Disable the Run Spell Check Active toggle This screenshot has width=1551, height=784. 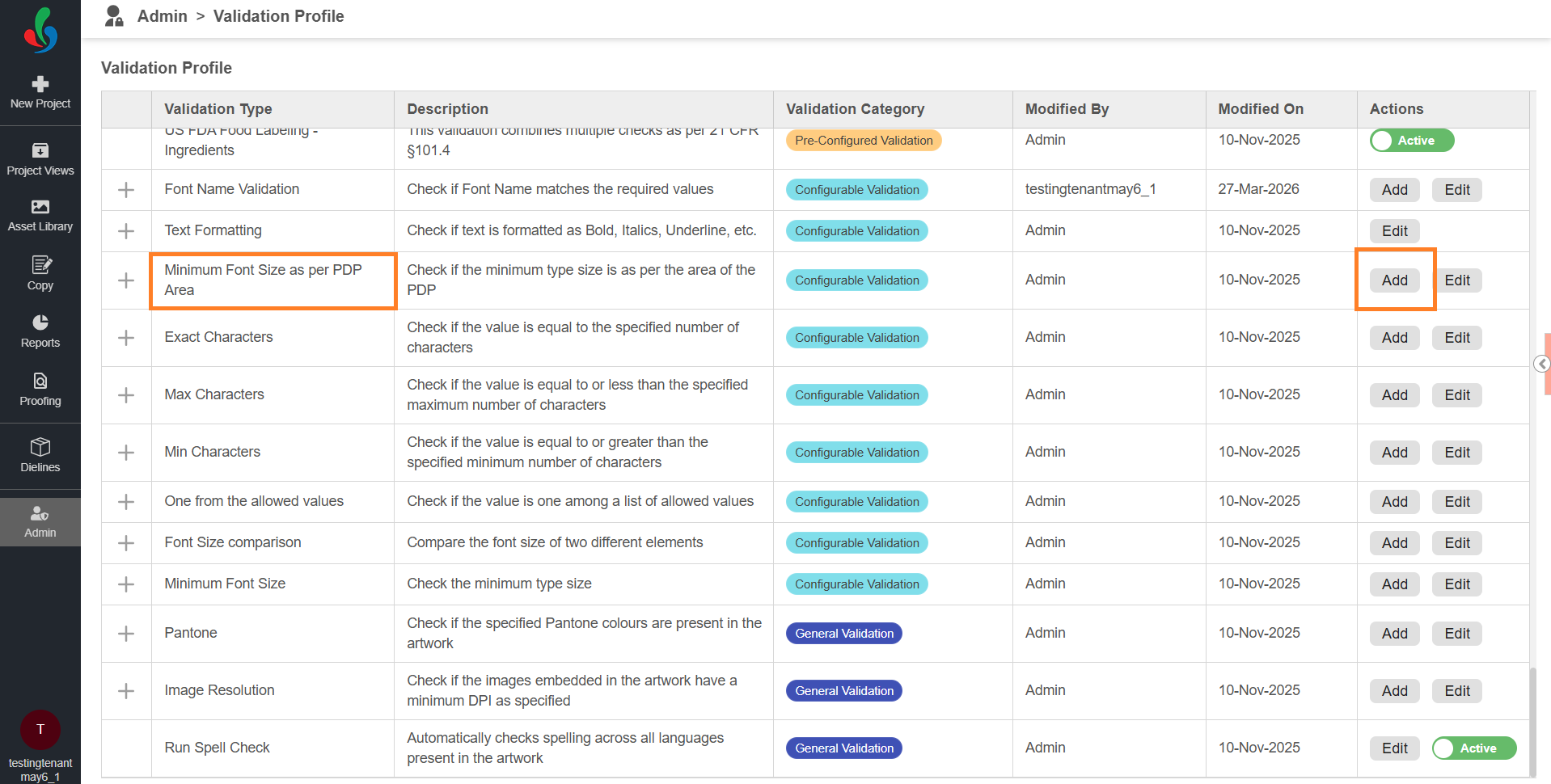(x=1473, y=748)
